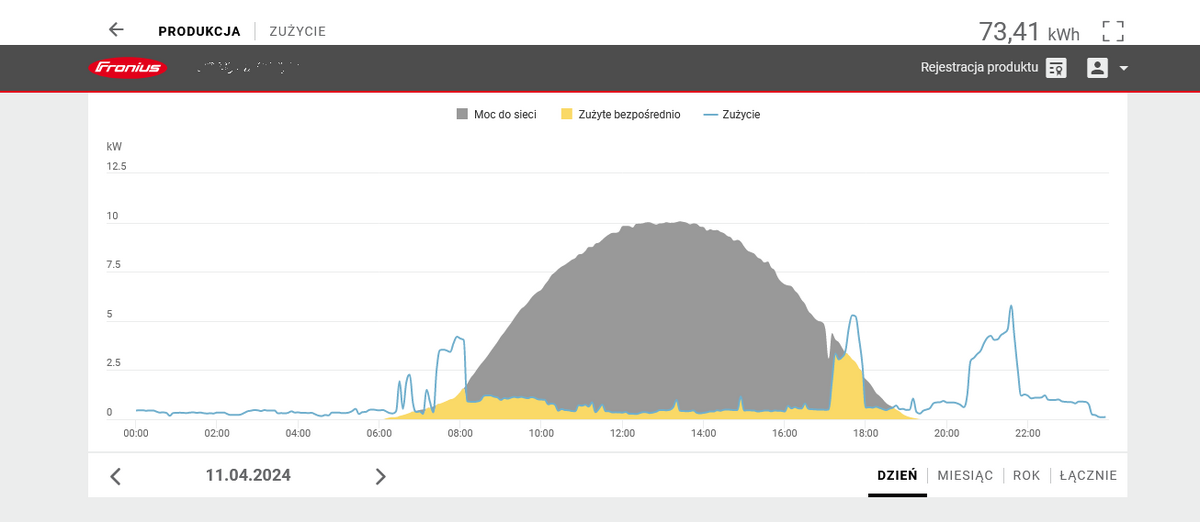Image resolution: width=1200 pixels, height=522 pixels.
Task: Switch to the PRODUKCJA tab
Action: [x=199, y=31]
